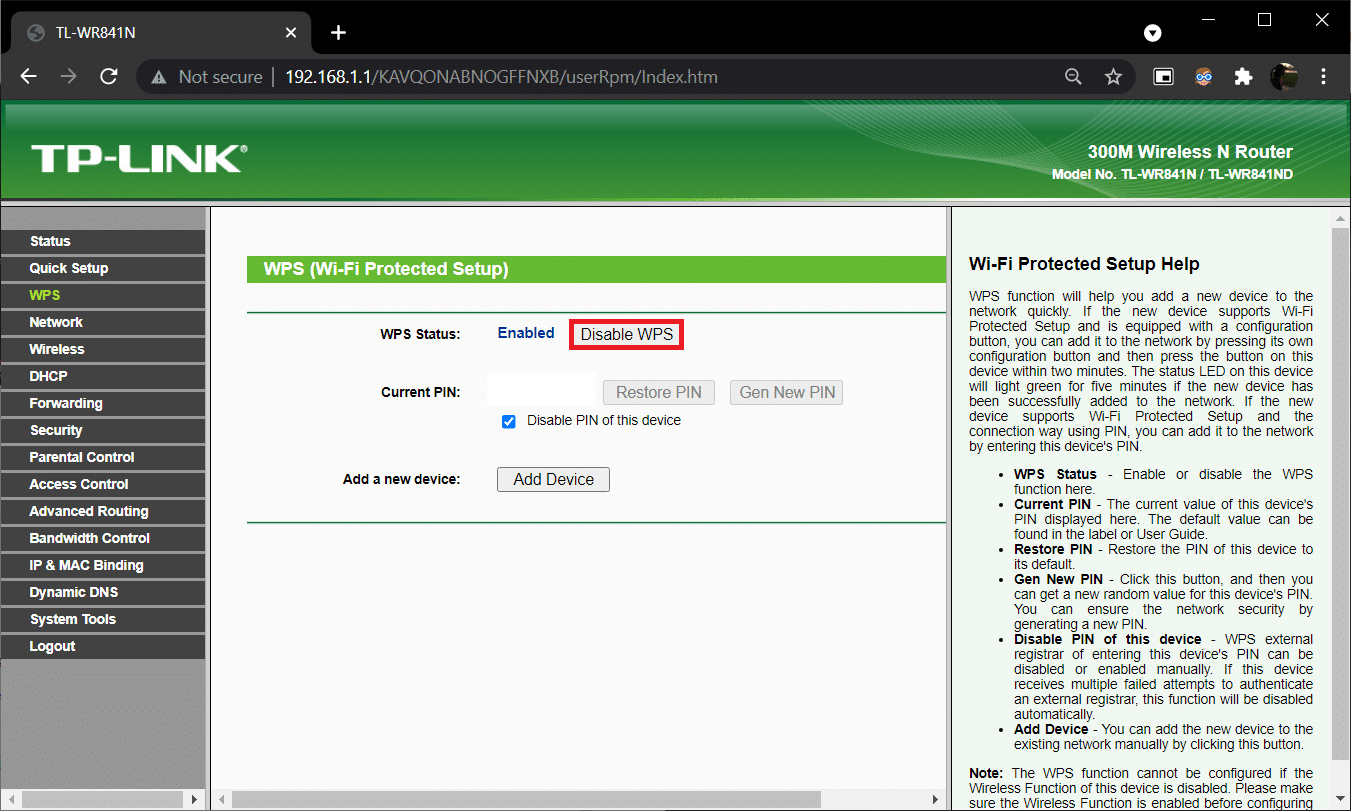Viewport: 1351px width, 811px height.
Task: Click the user profile avatar
Action: (x=1283, y=77)
